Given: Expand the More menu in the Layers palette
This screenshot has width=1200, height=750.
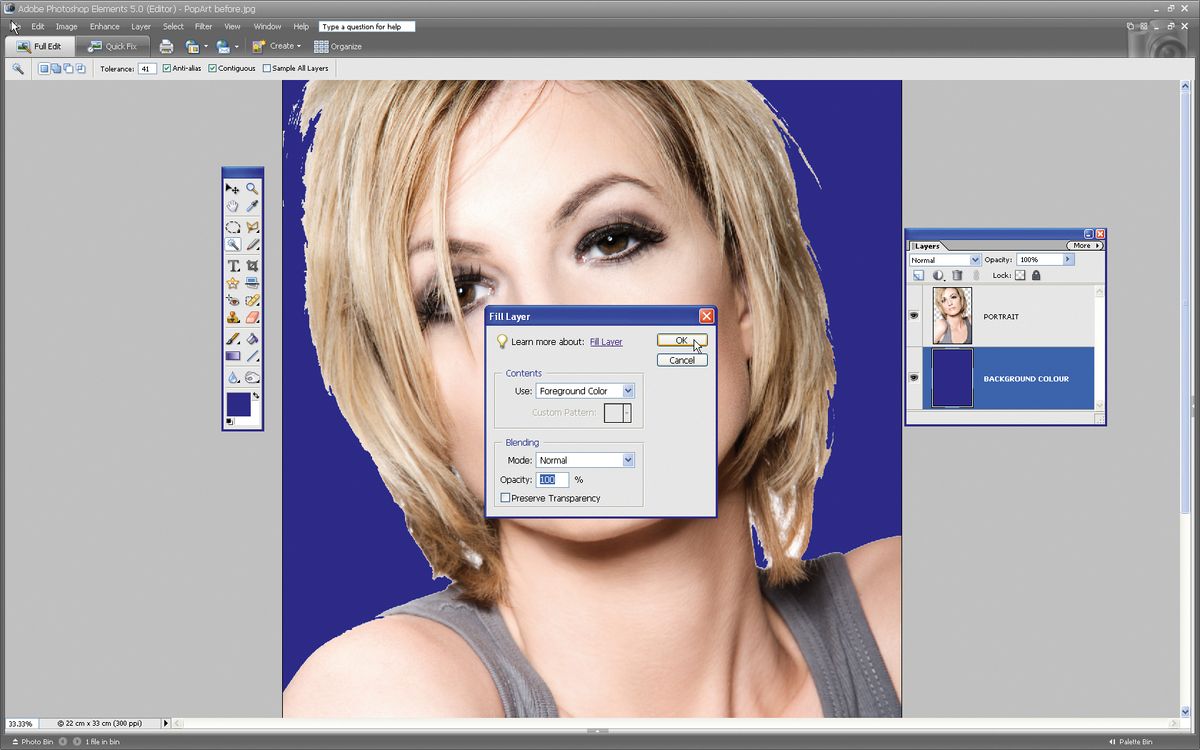Looking at the screenshot, I should pyautogui.click(x=1083, y=246).
